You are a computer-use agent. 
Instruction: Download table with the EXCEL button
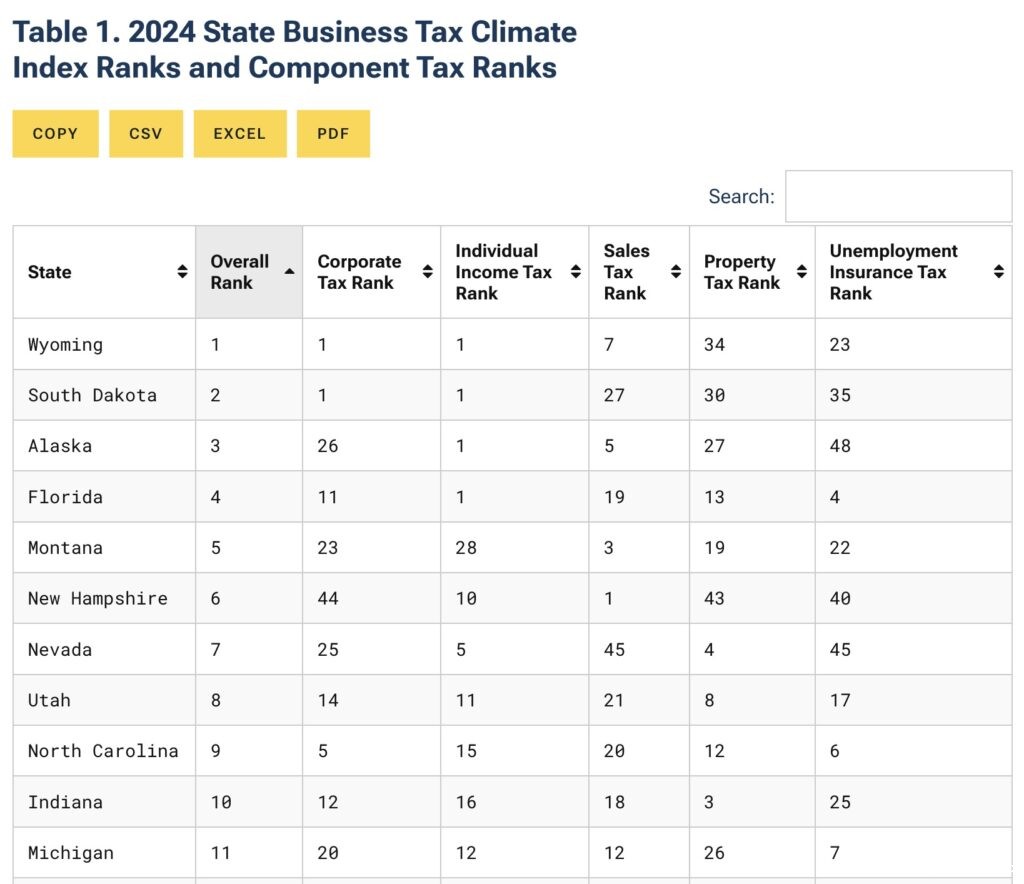point(240,134)
